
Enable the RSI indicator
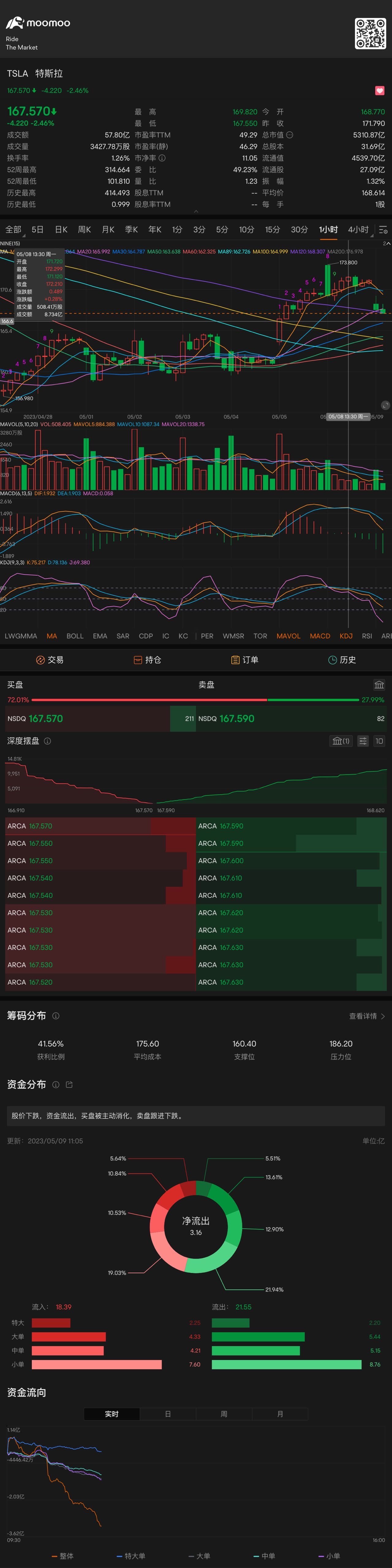point(367,636)
